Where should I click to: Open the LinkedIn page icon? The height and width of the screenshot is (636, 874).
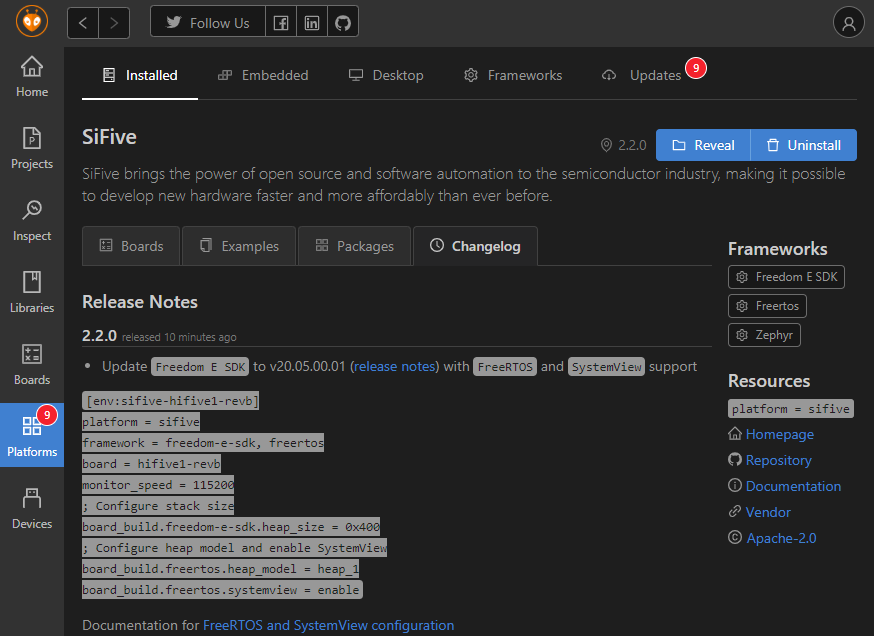pos(312,23)
